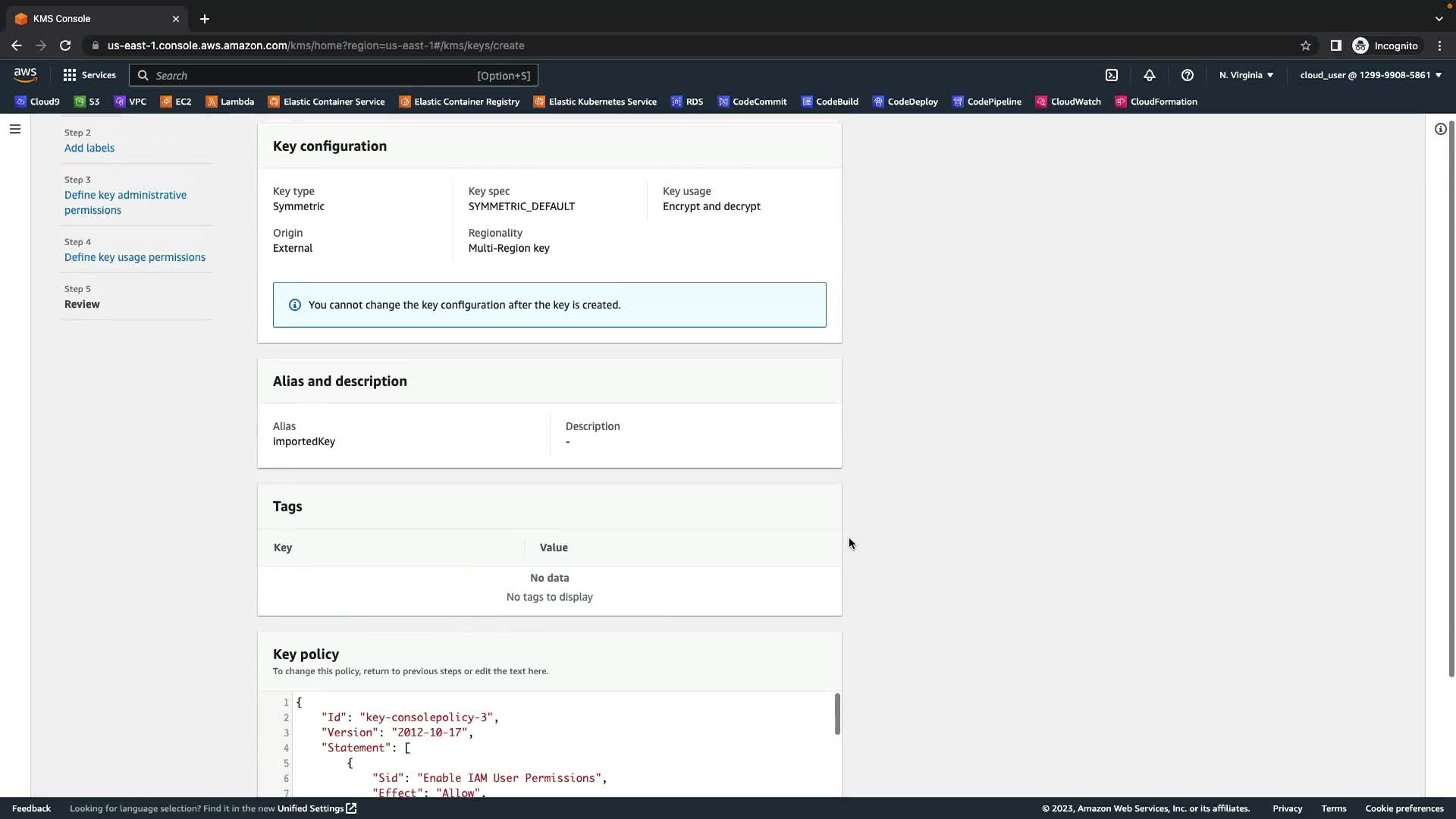Open the info panel icon at right
1456x819 pixels.
tap(1440, 129)
